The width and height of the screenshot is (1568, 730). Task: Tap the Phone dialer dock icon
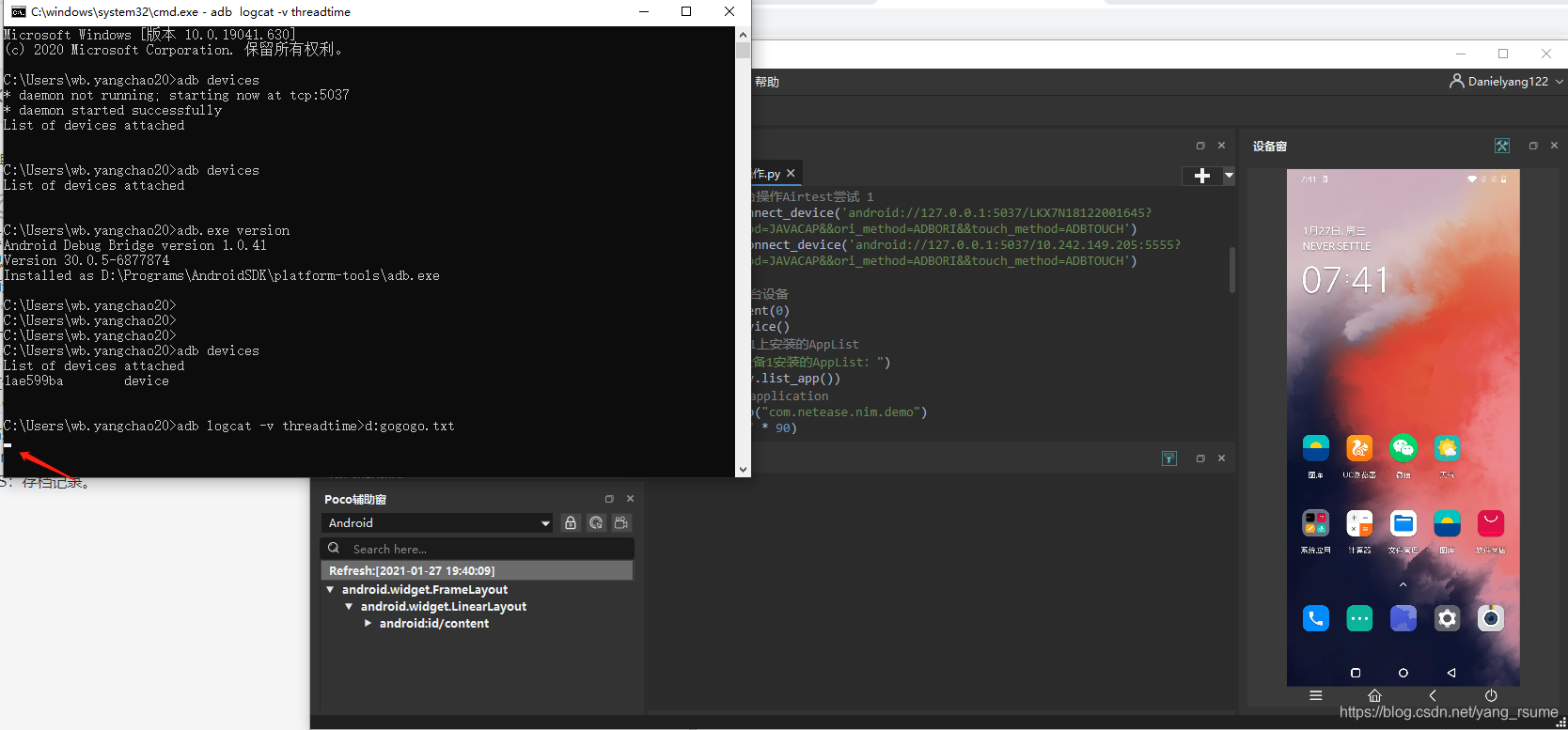[x=1316, y=618]
